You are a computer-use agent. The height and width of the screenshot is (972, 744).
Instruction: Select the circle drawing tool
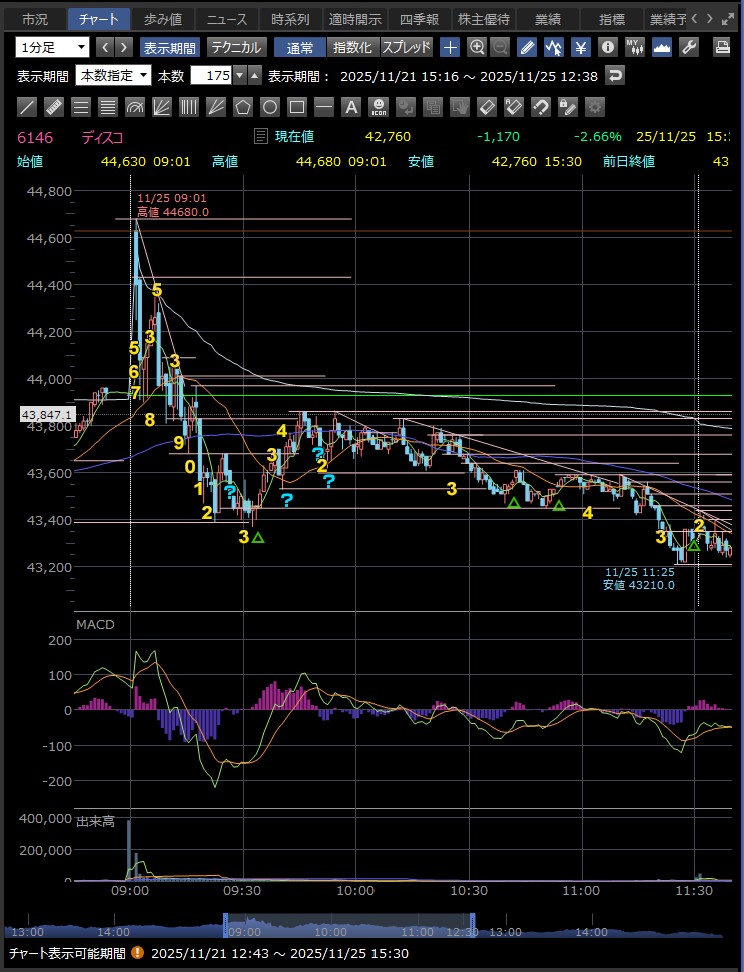coord(269,106)
